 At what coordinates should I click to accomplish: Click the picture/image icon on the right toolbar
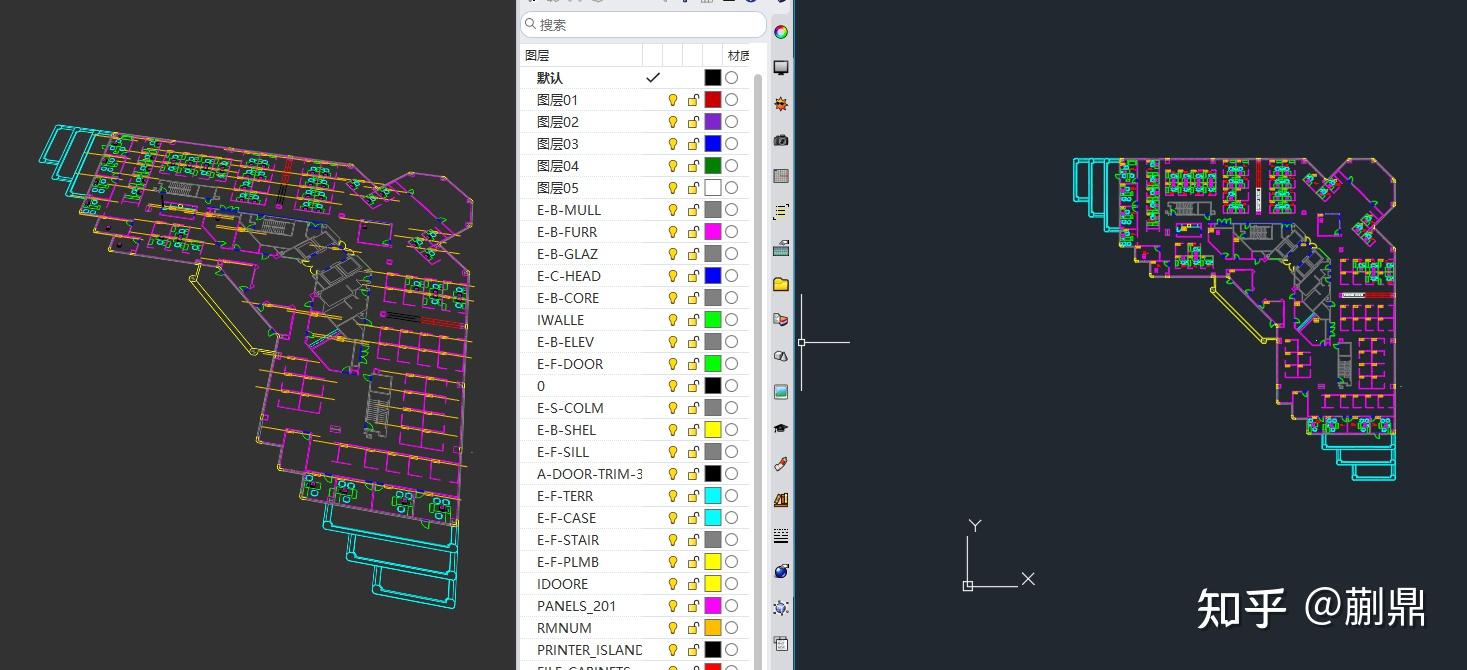tap(780, 391)
